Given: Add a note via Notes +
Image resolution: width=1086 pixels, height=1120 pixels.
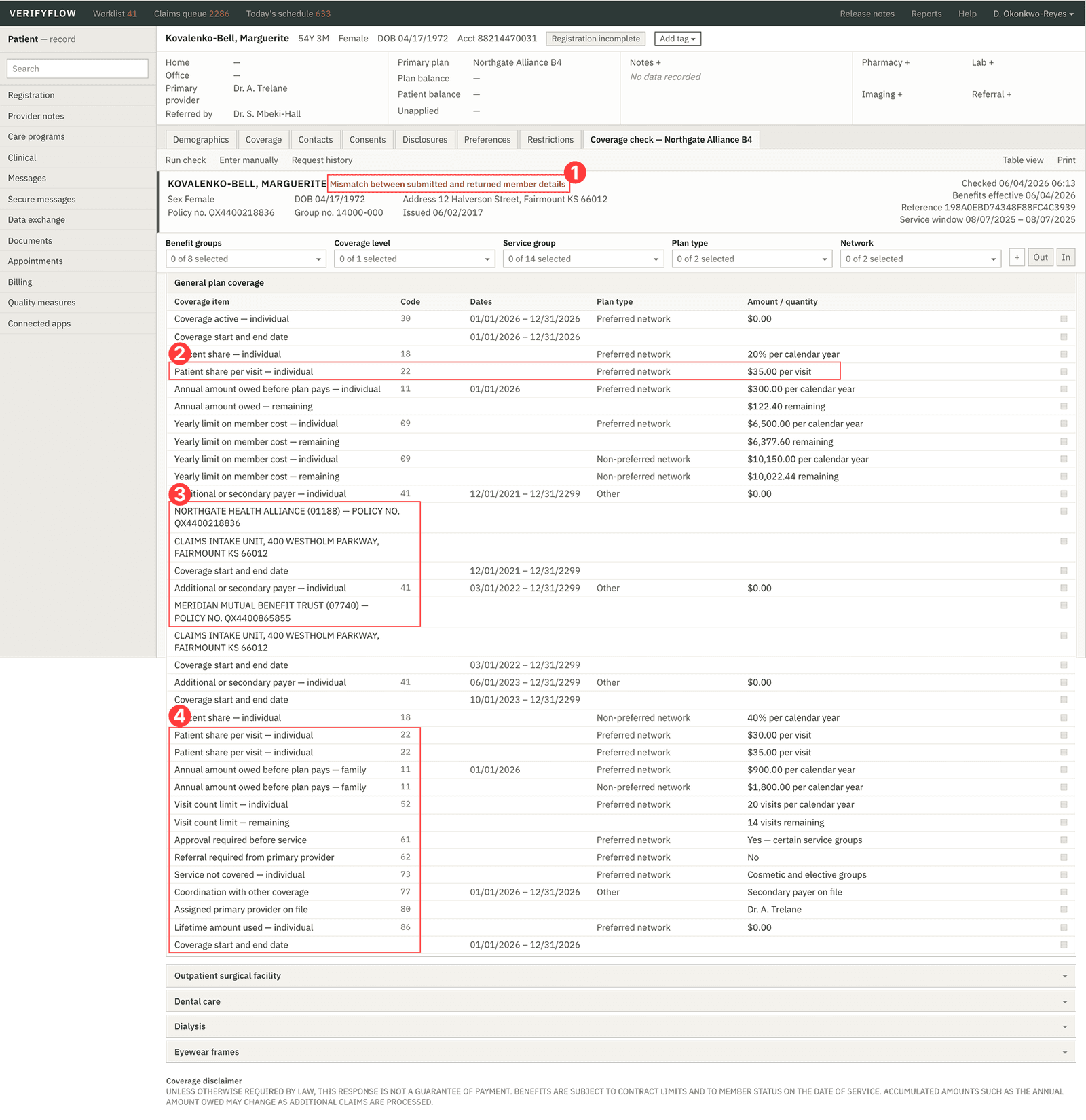Looking at the screenshot, I should pyautogui.click(x=645, y=62).
